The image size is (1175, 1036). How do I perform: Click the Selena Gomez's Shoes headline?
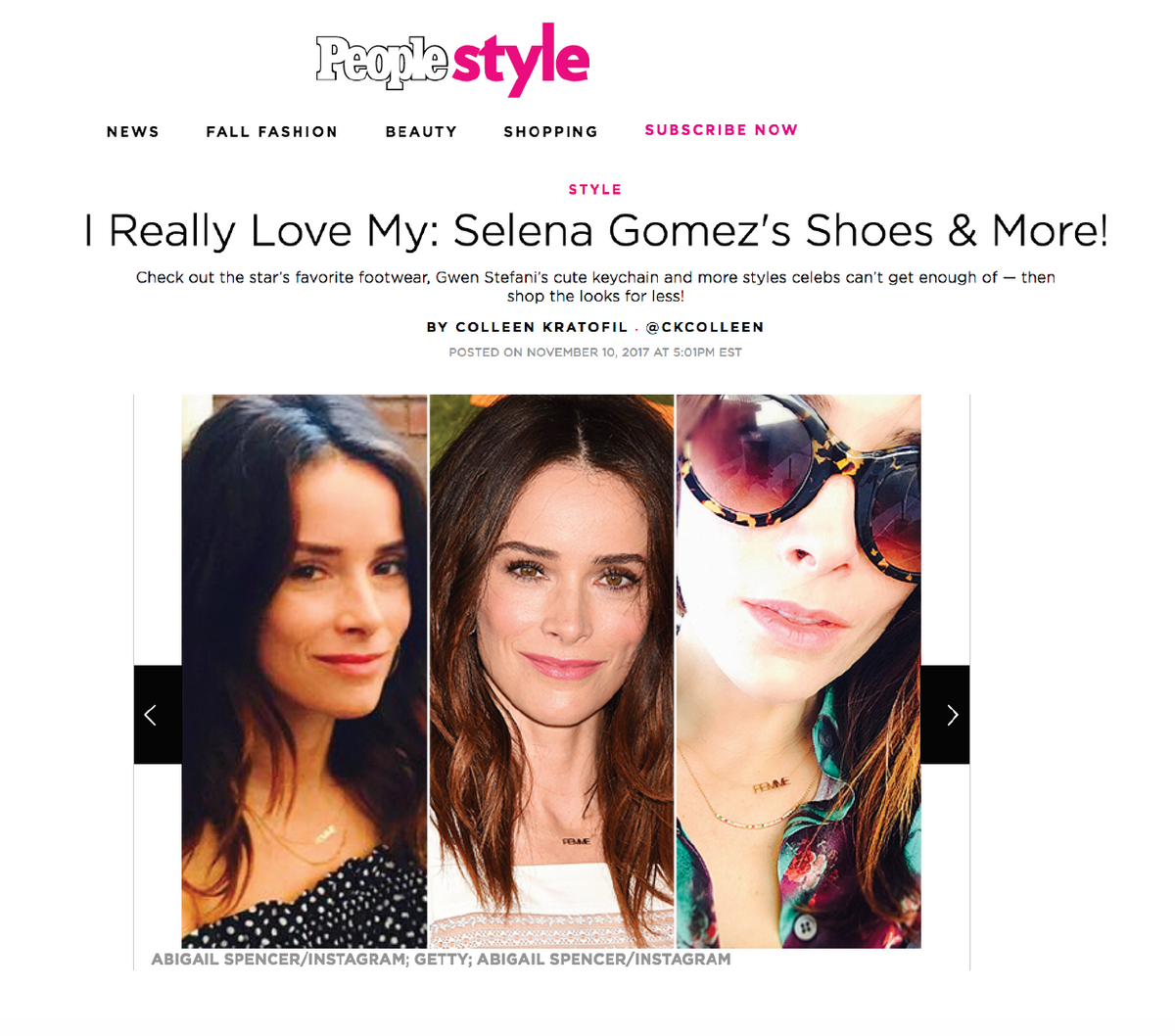(x=595, y=231)
